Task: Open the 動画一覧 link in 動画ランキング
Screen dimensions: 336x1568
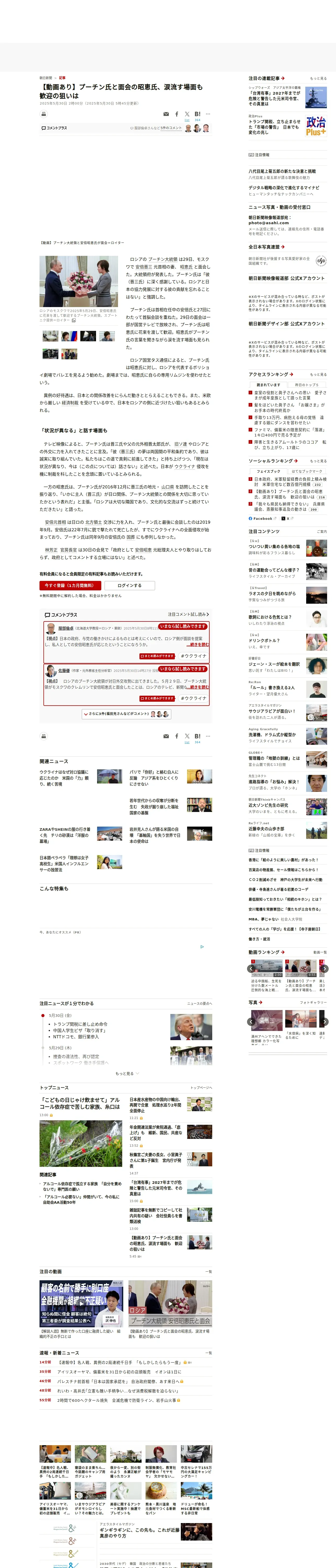Action: tap(320, 953)
